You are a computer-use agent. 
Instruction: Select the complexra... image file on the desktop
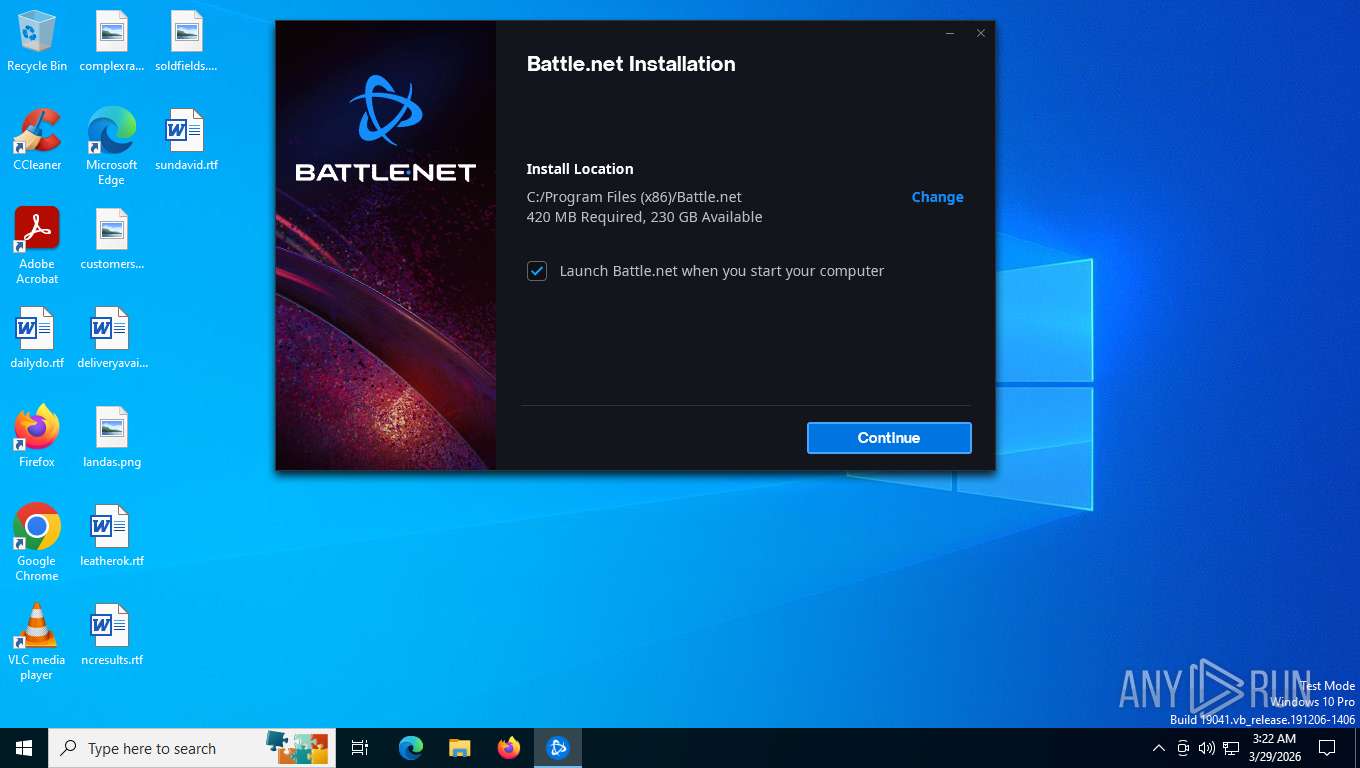(x=112, y=41)
